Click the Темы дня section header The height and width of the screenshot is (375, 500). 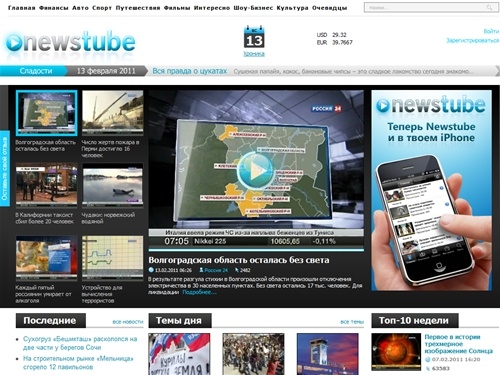point(179,321)
